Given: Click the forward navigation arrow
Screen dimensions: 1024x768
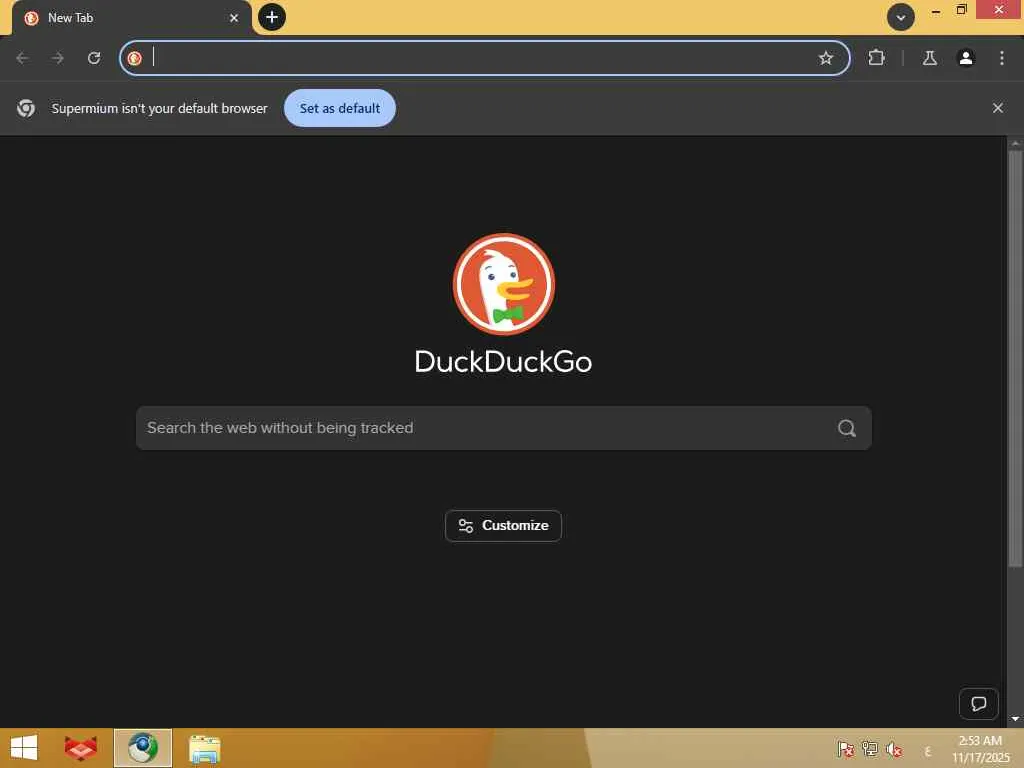Looking at the screenshot, I should (x=58, y=58).
